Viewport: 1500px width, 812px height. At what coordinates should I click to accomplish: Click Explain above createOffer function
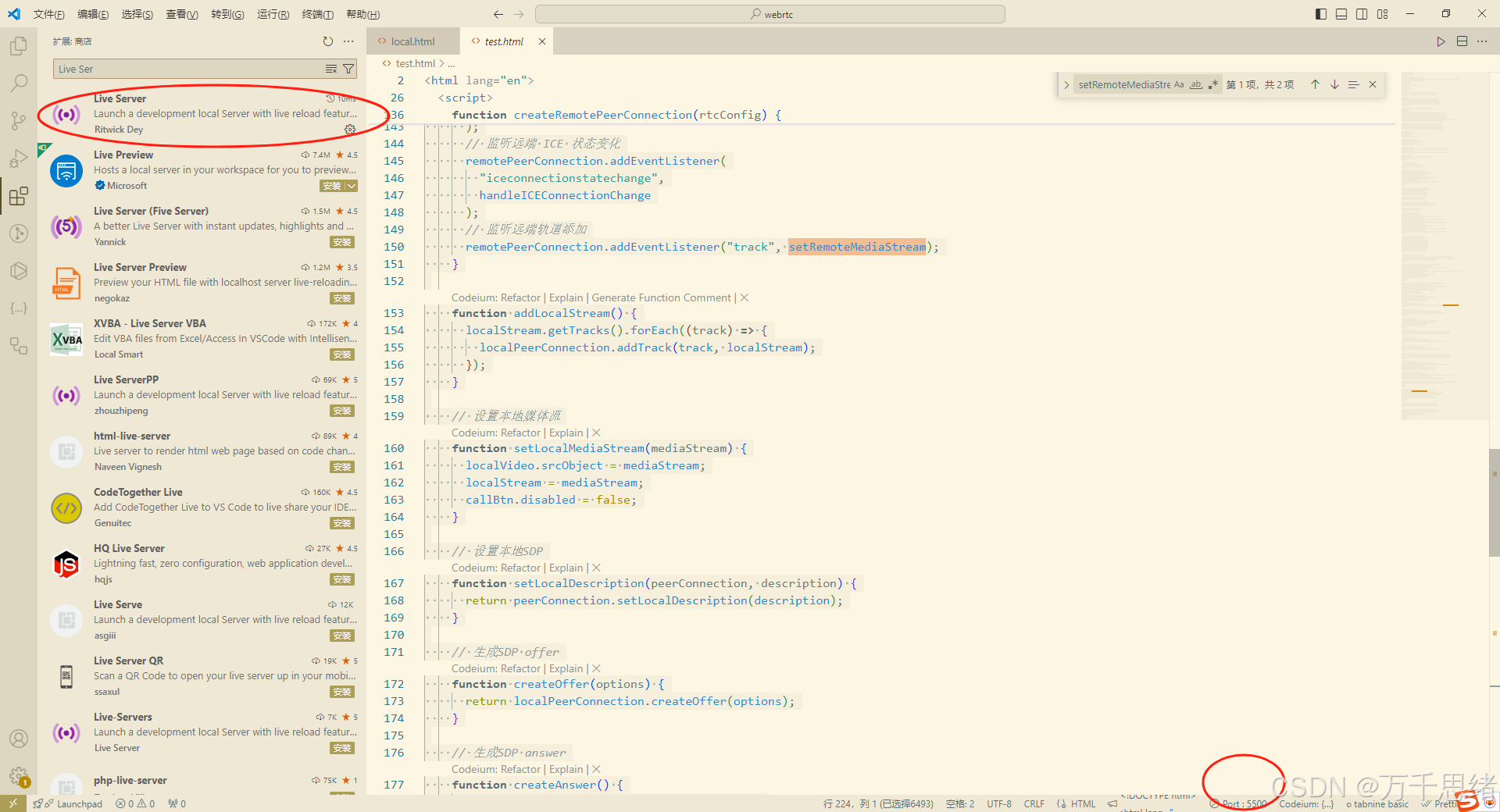tap(566, 668)
